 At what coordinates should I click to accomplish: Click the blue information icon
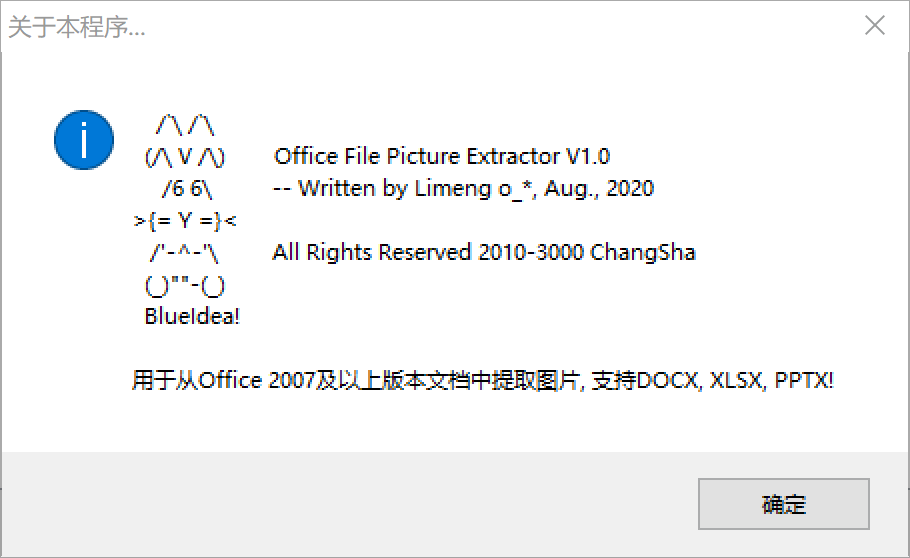point(84,140)
